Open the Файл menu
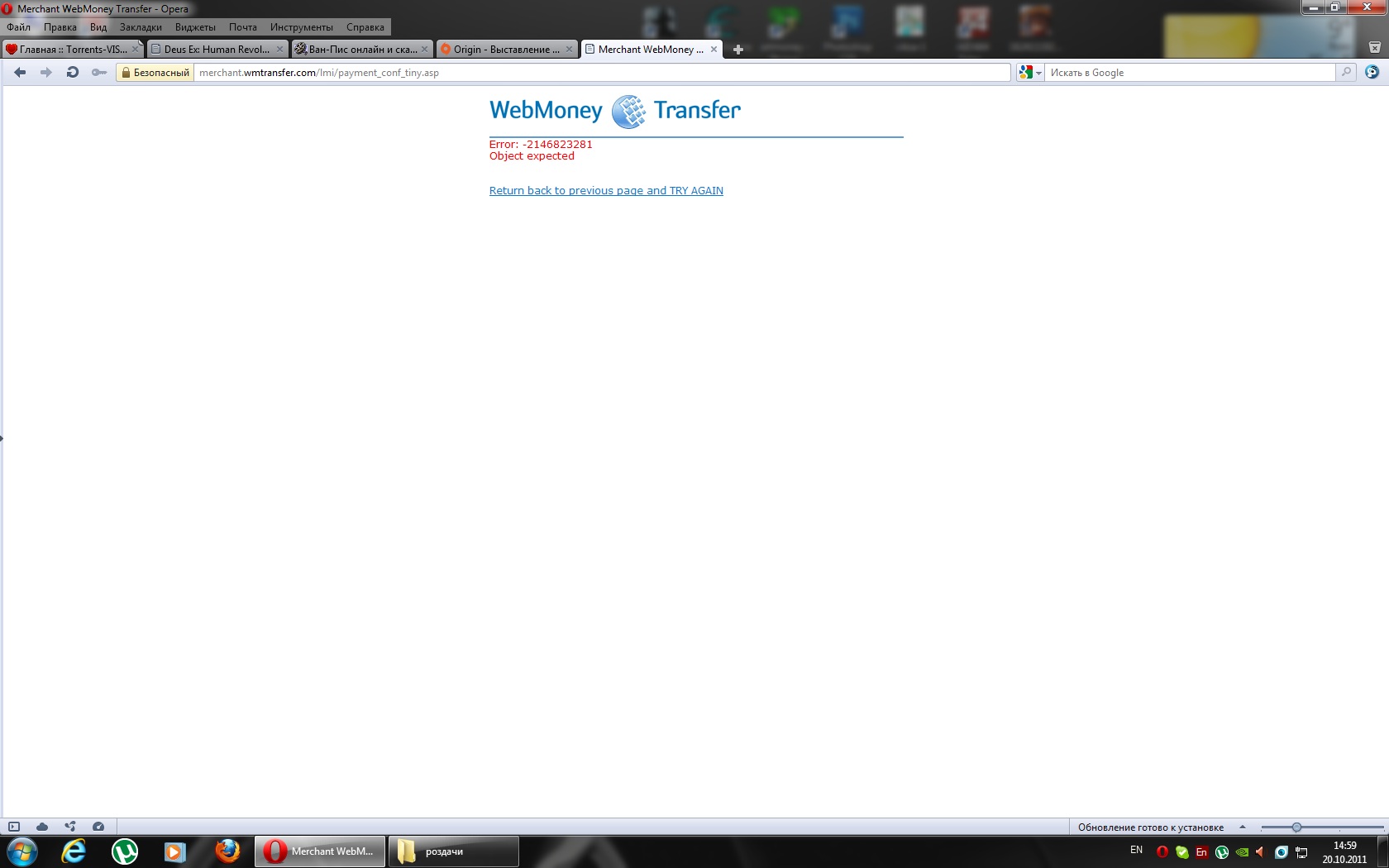 [18, 27]
